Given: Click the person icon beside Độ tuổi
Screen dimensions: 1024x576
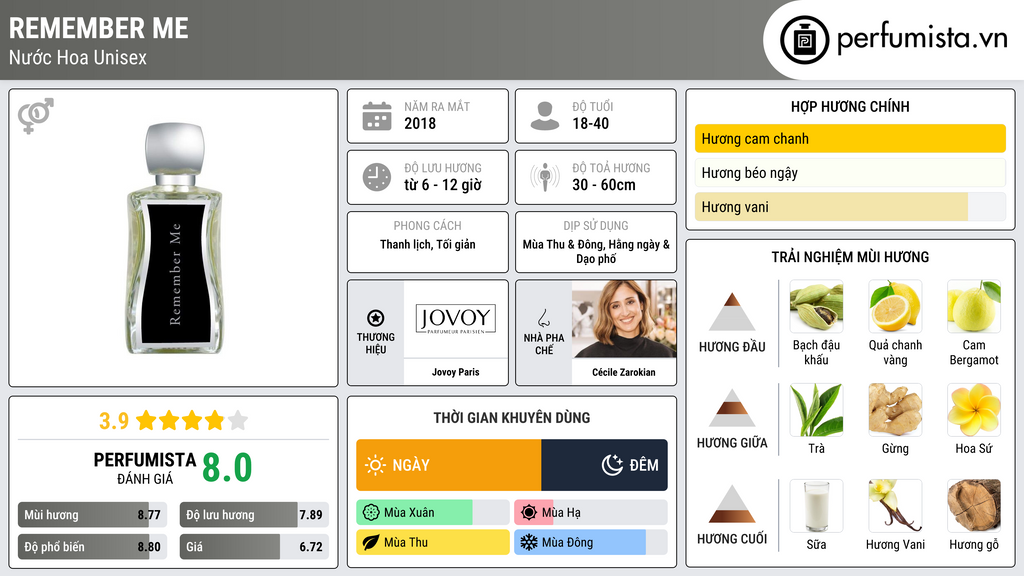Looking at the screenshot, I should pyautogui.click(x=545, y=116).
